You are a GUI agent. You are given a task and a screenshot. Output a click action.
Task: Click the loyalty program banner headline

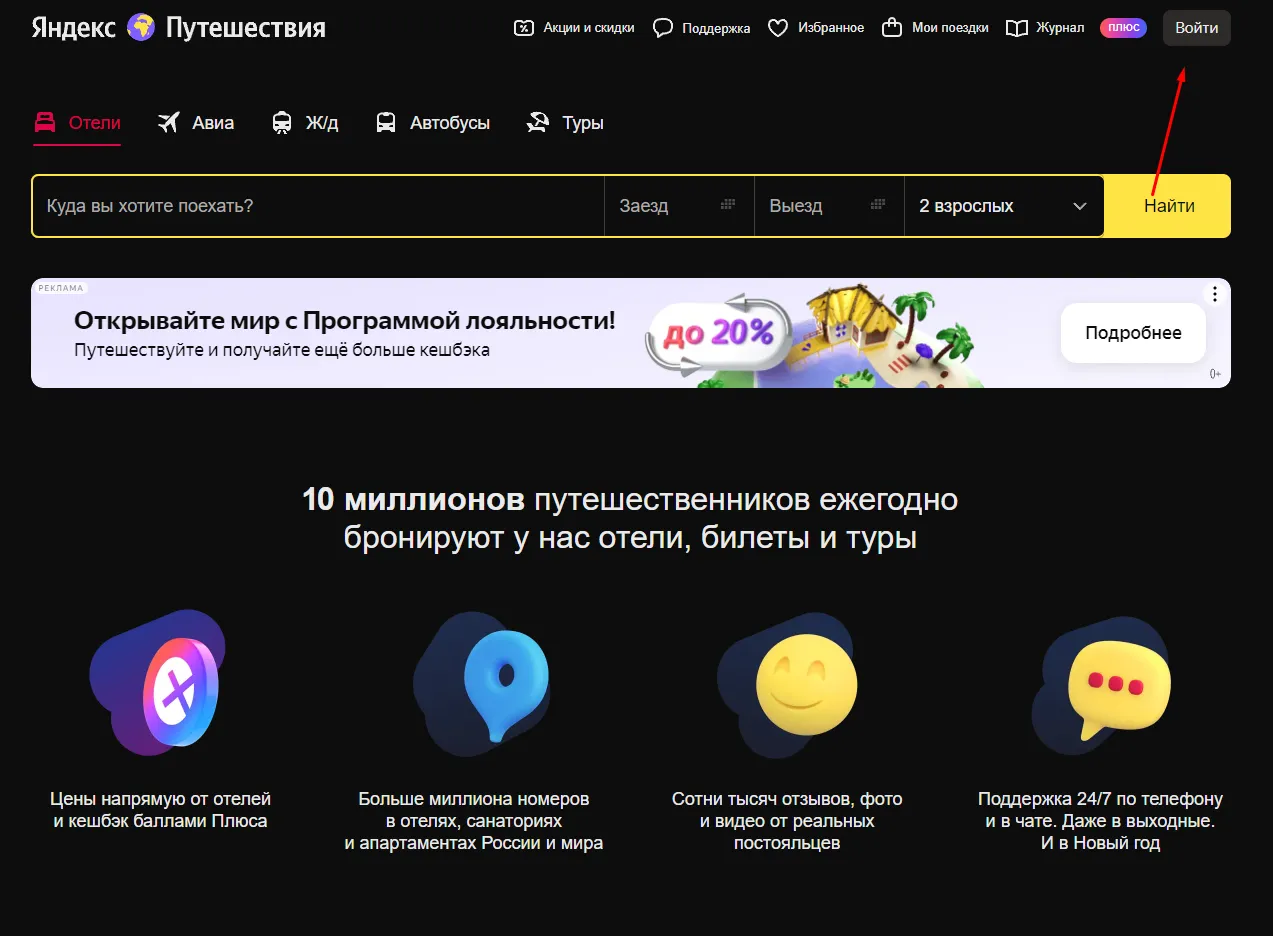[x=345, y=321]
